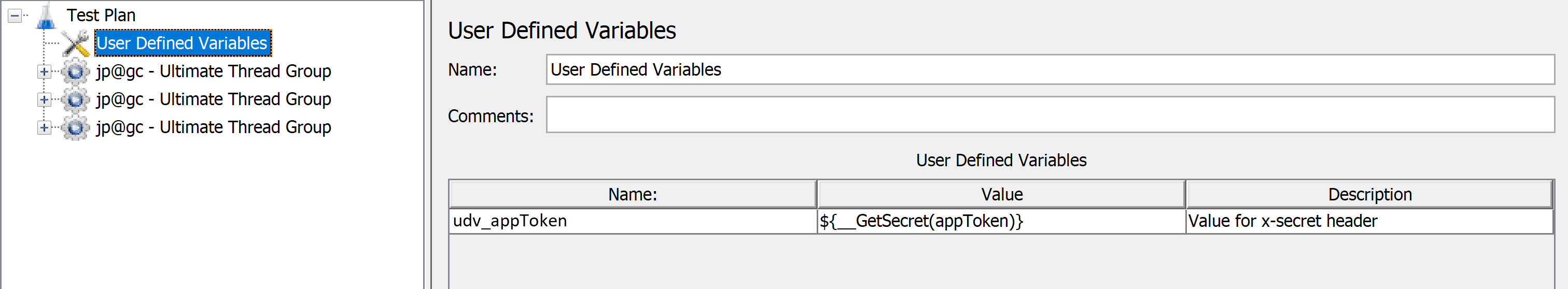Click the Test Plan flask icon
1568x289 pixels.
click(x=46, y=16)
